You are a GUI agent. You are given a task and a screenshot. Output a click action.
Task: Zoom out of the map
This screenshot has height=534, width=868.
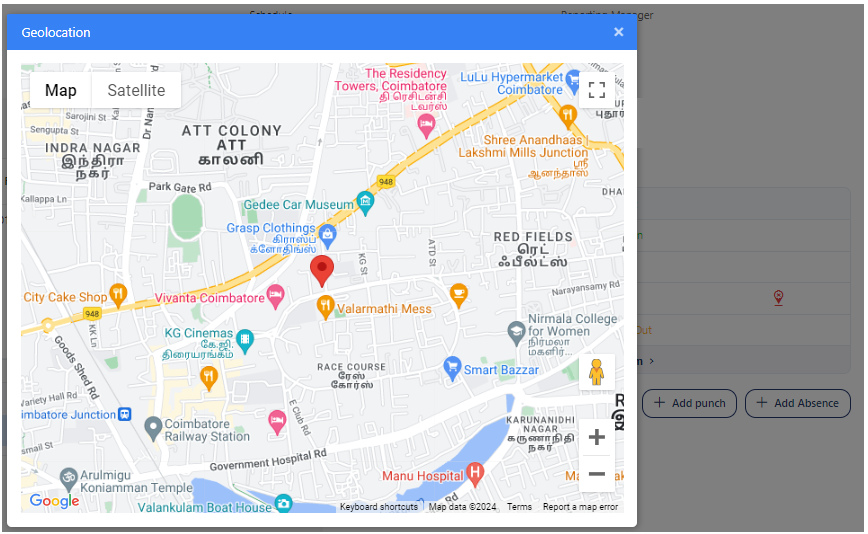[x=597, y=473]
